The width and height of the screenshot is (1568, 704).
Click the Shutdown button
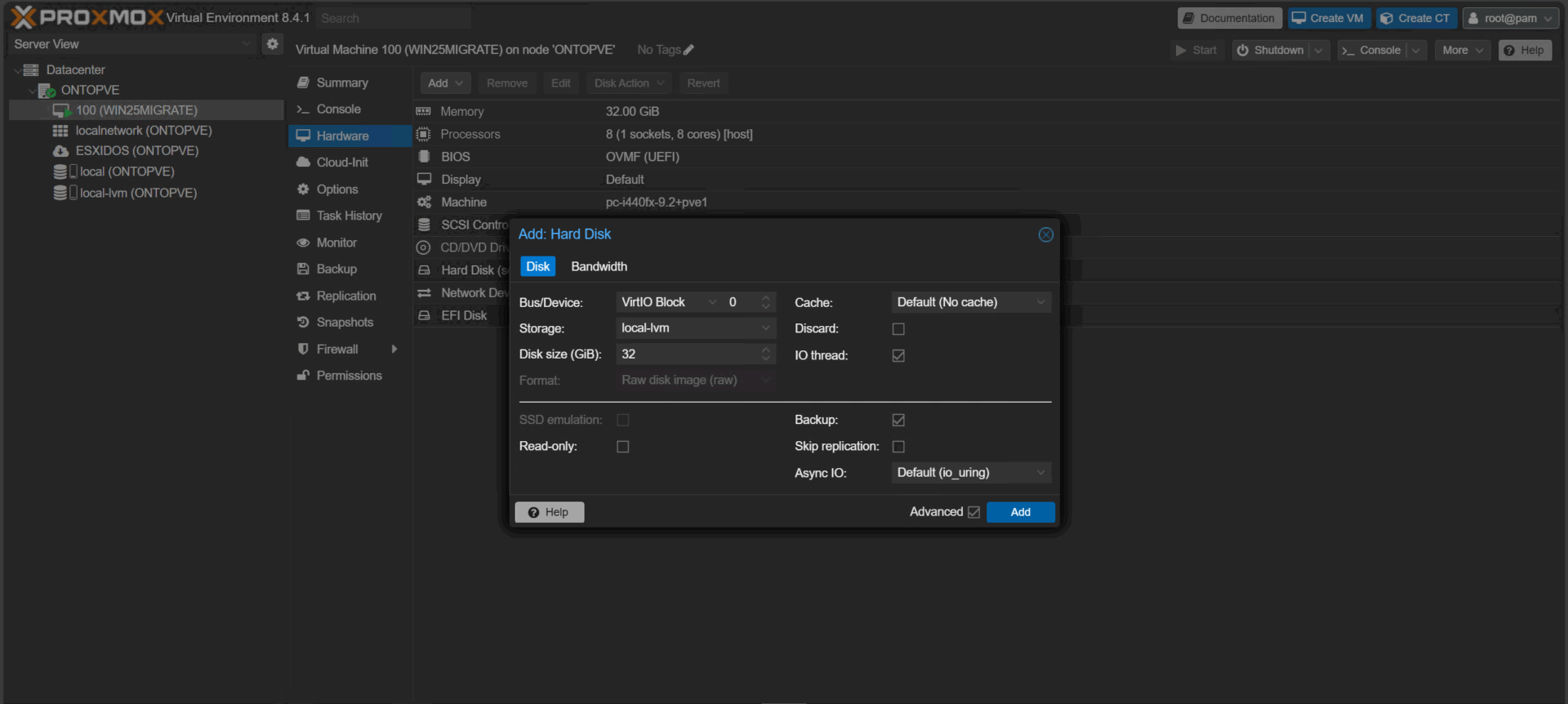coord(1271,51)
